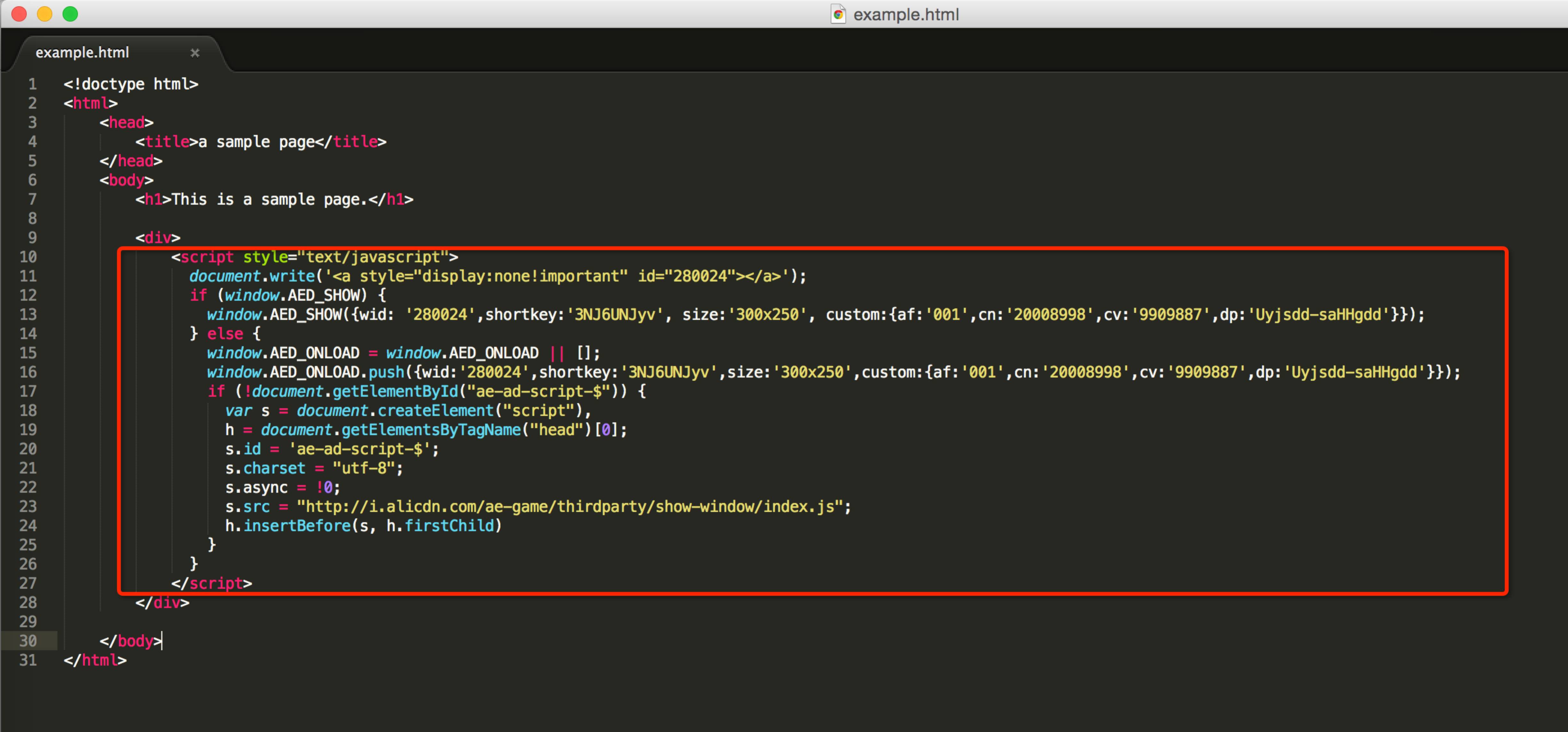Click the 'a sample page' title text
The image size is (1568, 732).
tap(256, 142)
